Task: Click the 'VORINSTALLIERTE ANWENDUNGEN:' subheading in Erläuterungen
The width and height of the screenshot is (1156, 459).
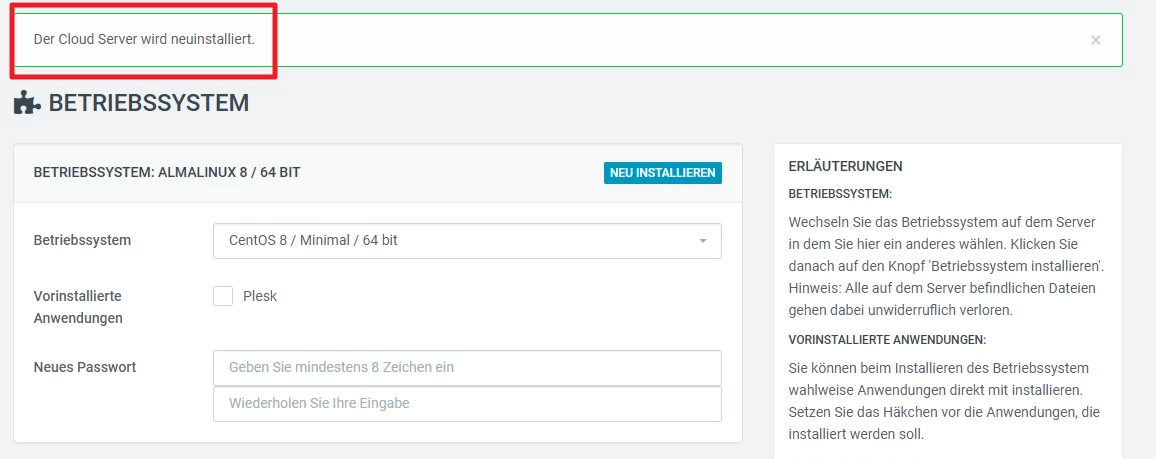Action: click(887, 339)
